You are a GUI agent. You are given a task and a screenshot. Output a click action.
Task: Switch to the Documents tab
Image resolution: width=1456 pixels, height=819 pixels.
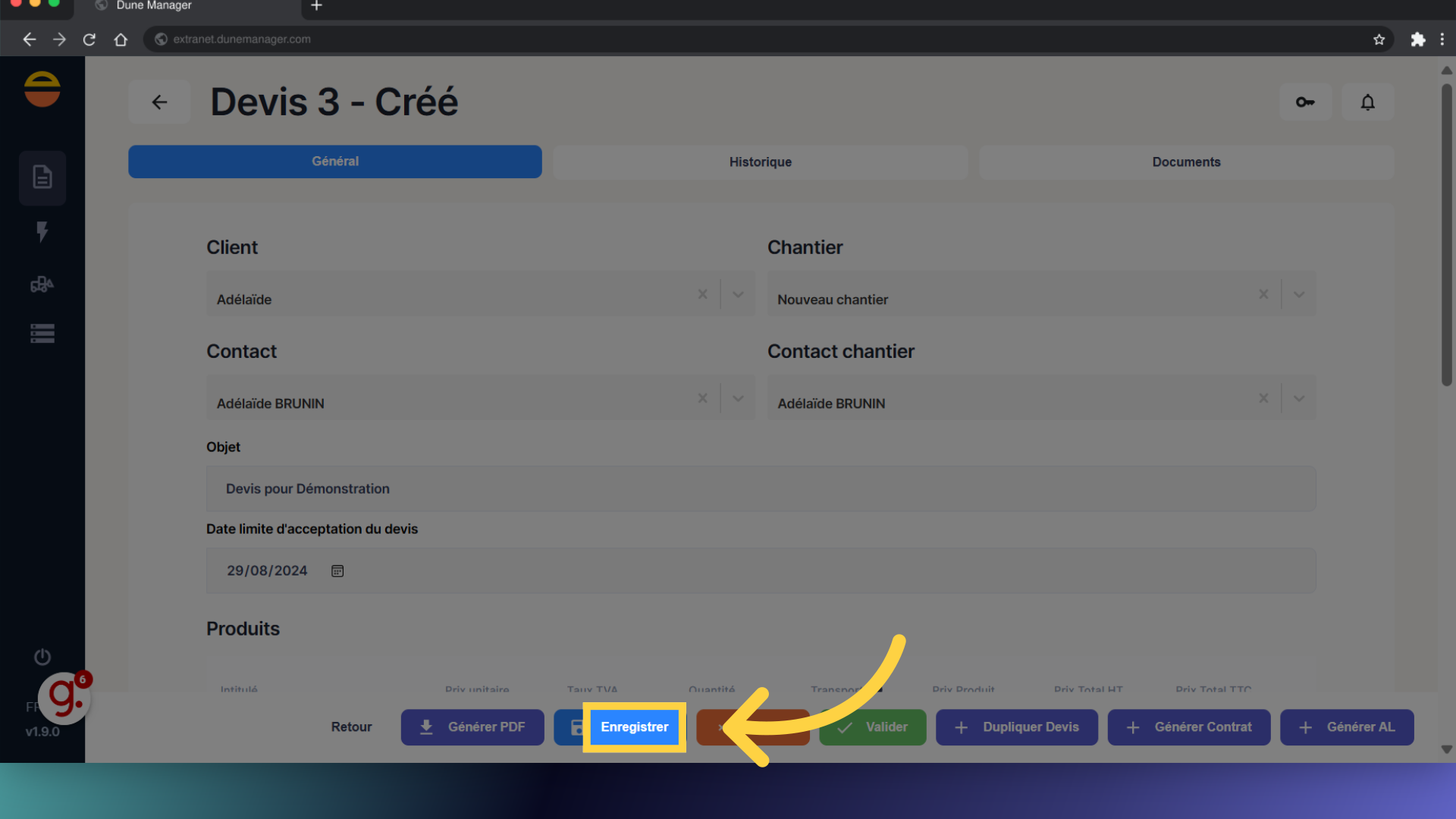pyautogui.click(x=1186, y=162)
